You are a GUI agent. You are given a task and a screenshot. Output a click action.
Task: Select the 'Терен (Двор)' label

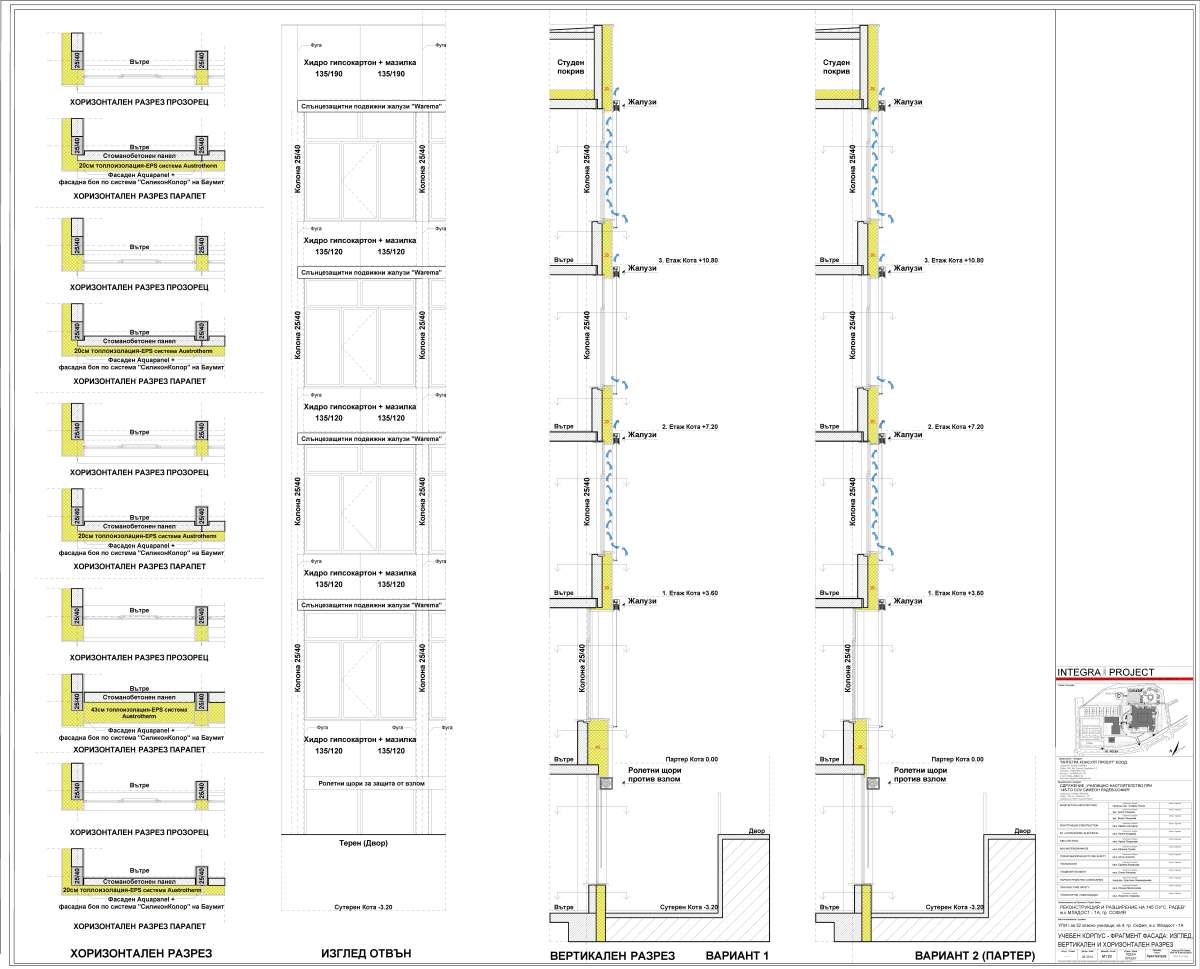tap(357, 844)
